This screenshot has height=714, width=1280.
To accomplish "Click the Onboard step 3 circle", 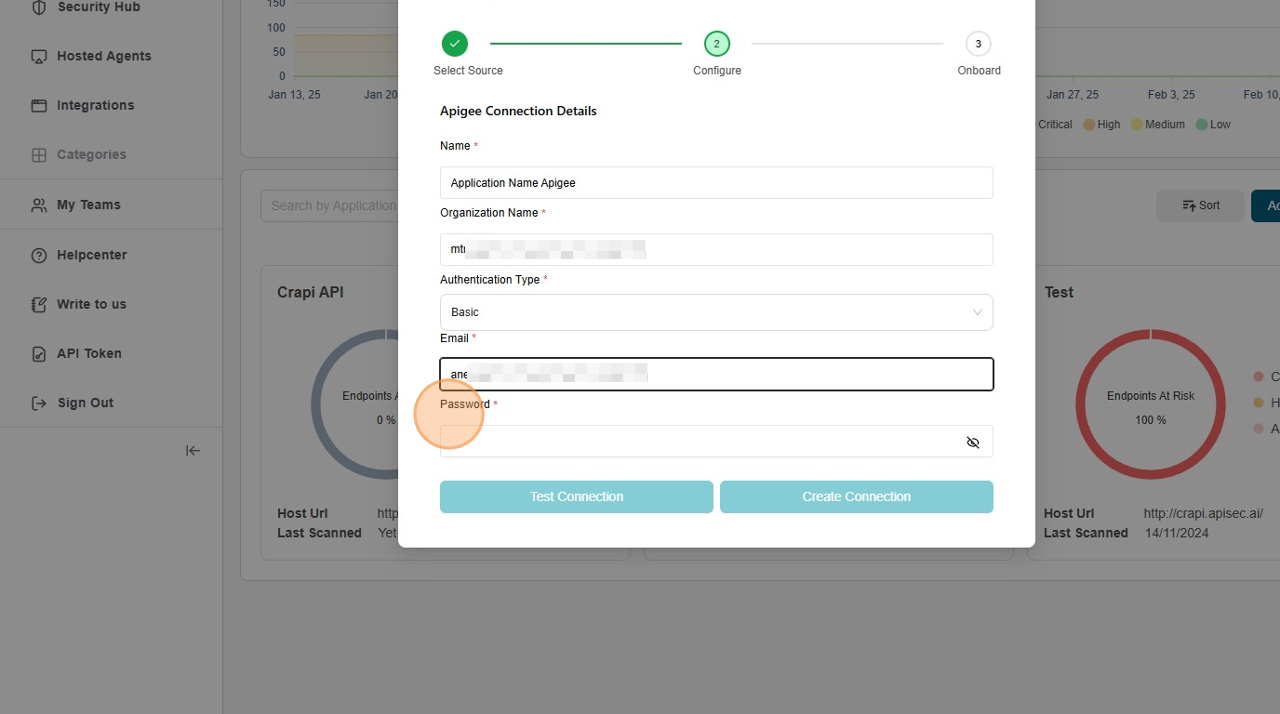I will pyautogui.click(x=978, y=44).
